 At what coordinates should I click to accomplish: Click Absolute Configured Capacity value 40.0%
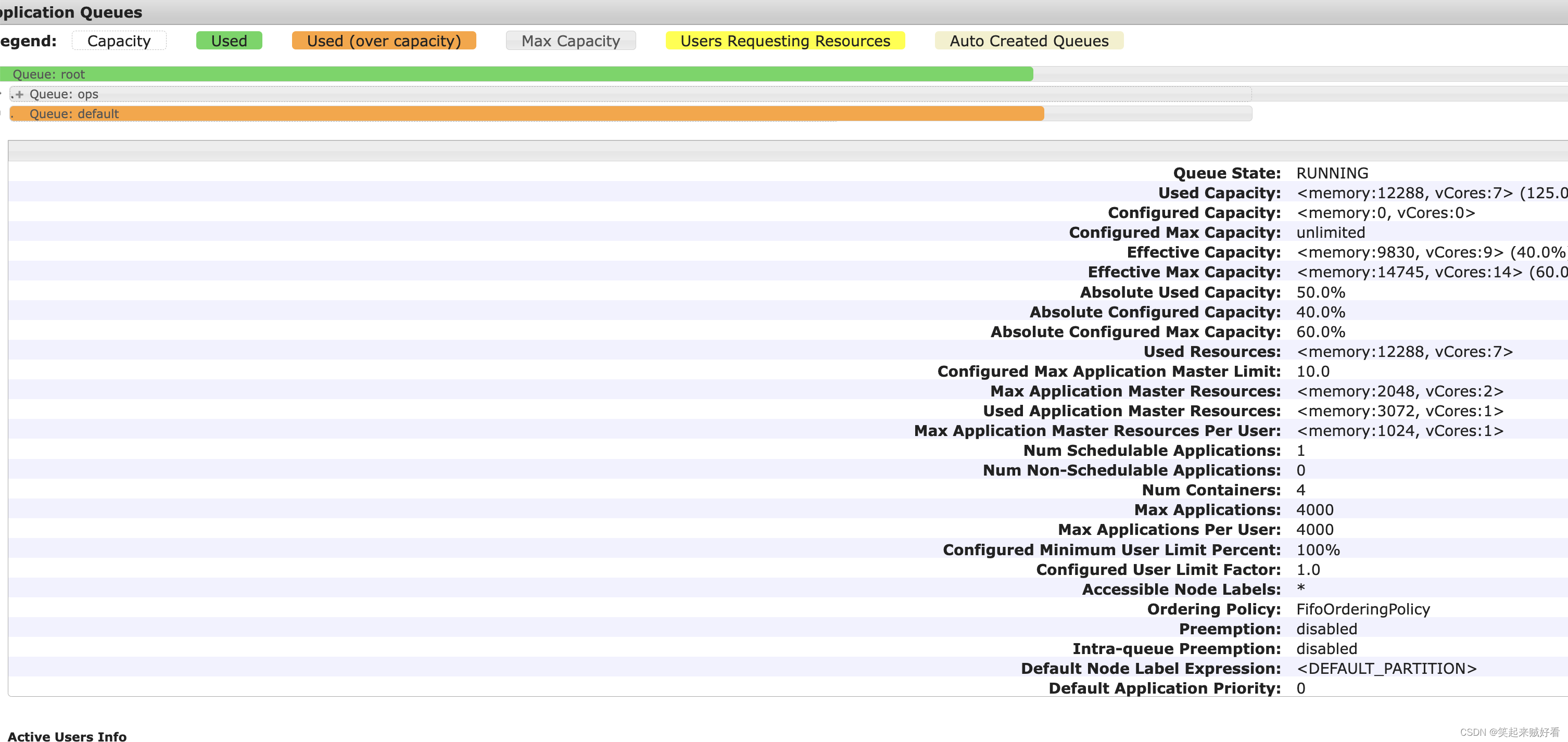pyautogui.click(x=1321, y=312)
